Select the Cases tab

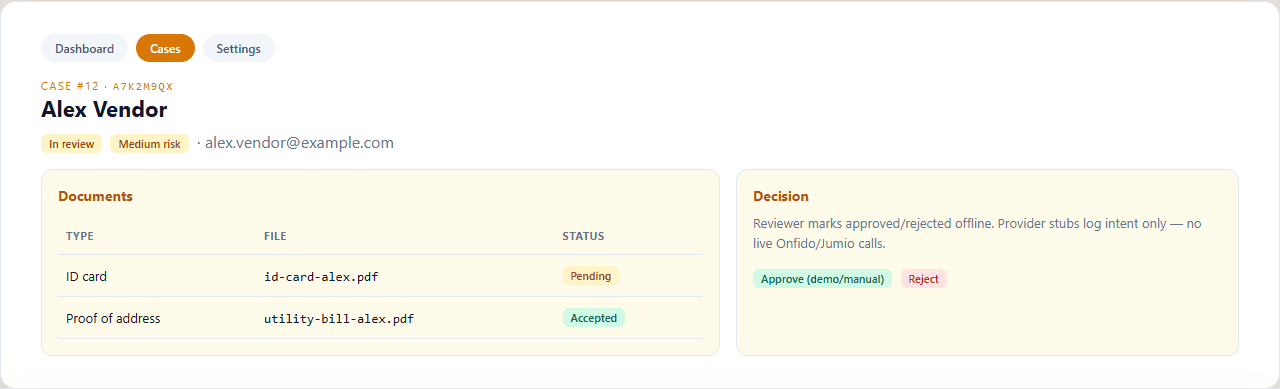click(x=165, y=48)
